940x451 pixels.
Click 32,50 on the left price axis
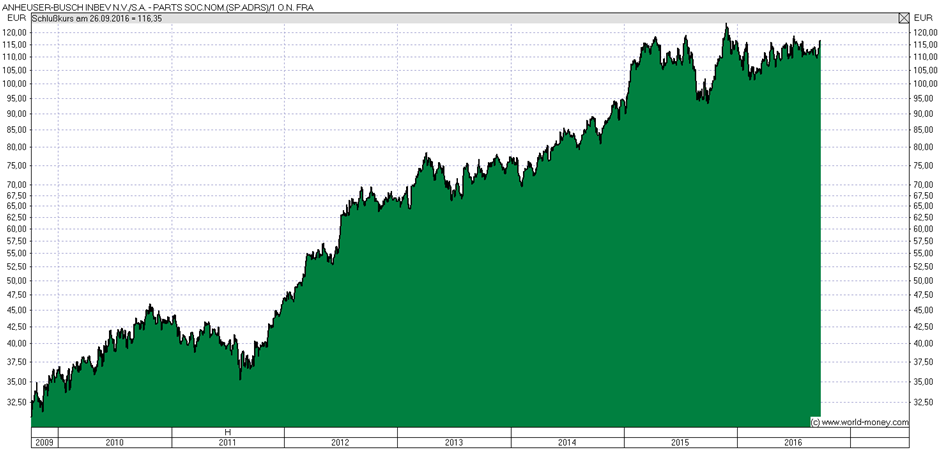(x=16, y=402)
